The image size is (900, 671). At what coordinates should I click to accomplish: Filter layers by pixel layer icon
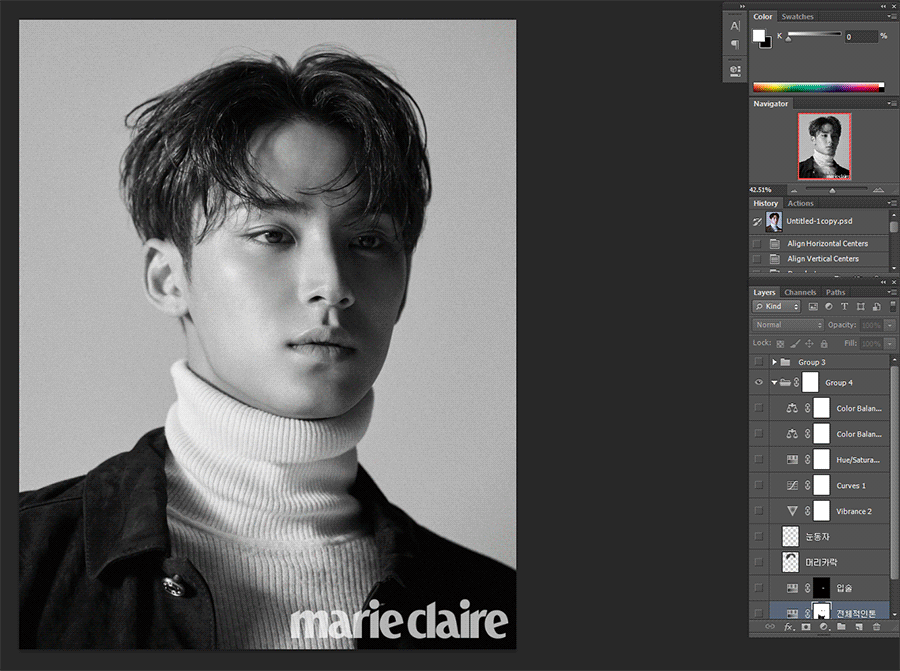pyautogui.click(x=813, y=307)
